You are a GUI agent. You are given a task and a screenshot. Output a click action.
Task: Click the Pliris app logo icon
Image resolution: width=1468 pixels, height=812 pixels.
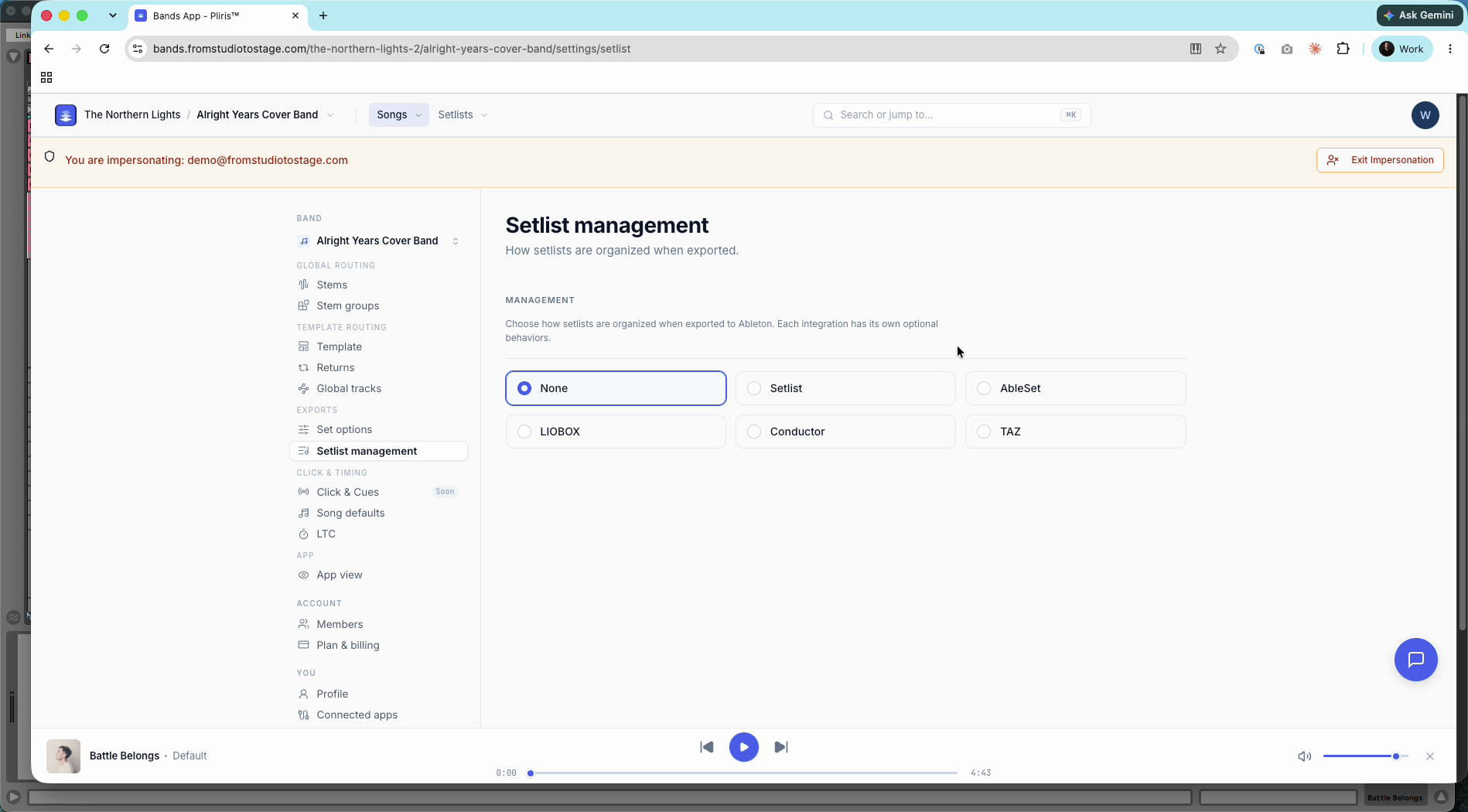(66, 114)
